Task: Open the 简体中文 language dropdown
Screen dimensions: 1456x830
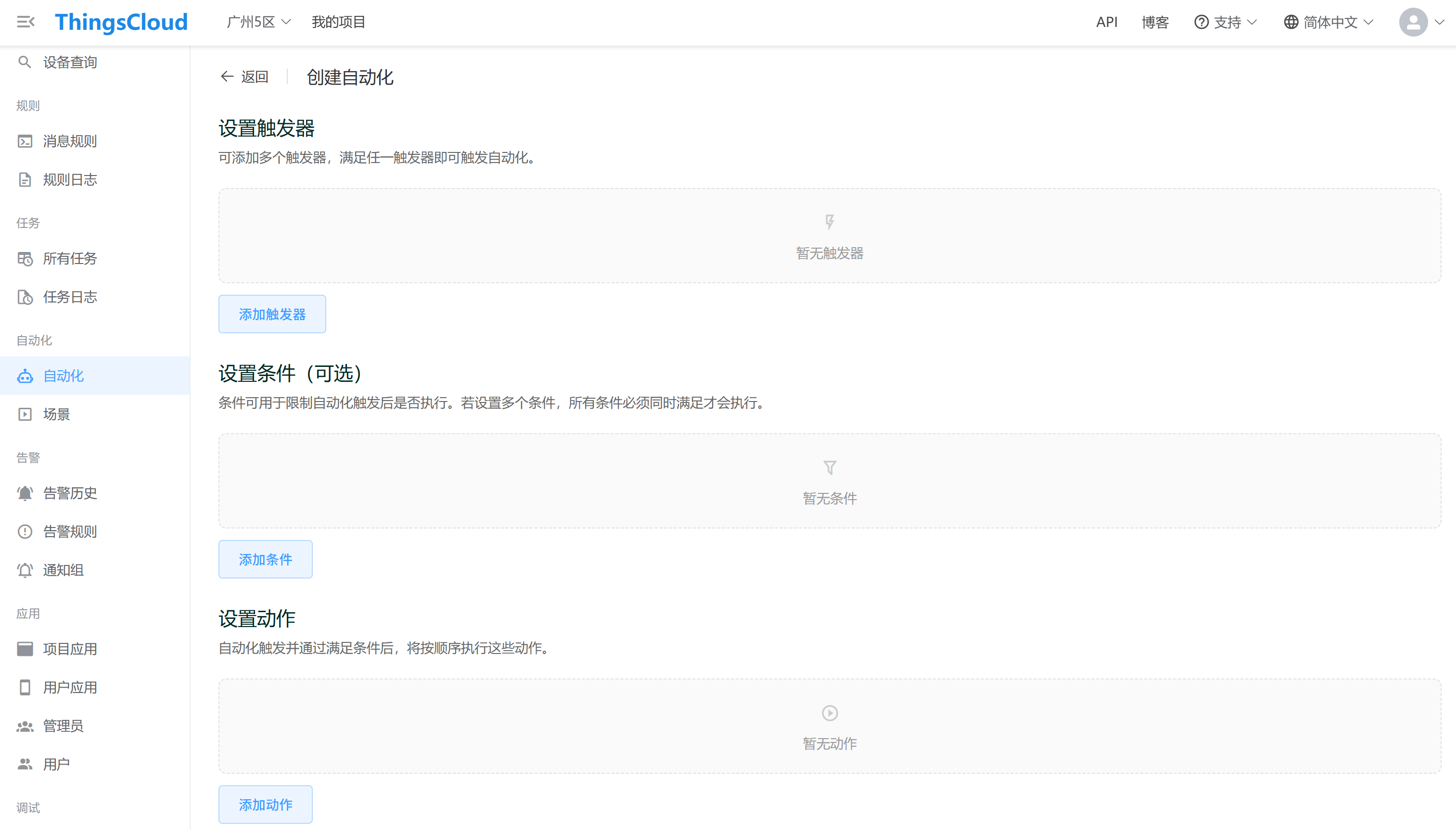Action: pos(1328,22)
